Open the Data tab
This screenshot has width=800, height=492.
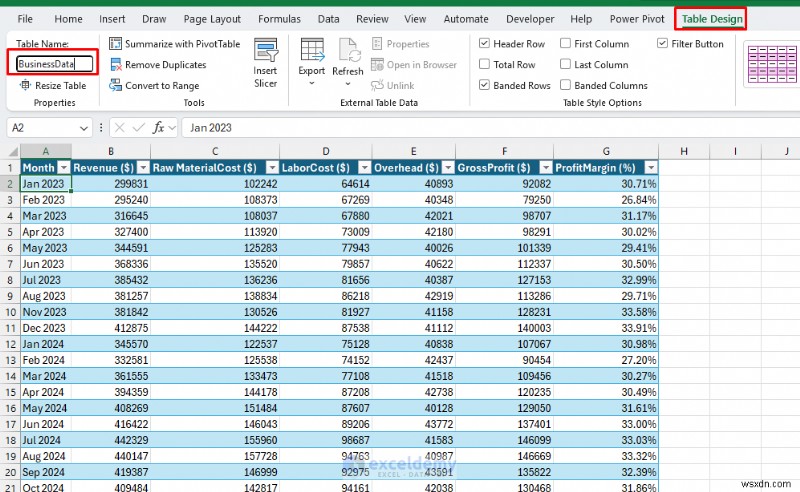click(329, 19)
